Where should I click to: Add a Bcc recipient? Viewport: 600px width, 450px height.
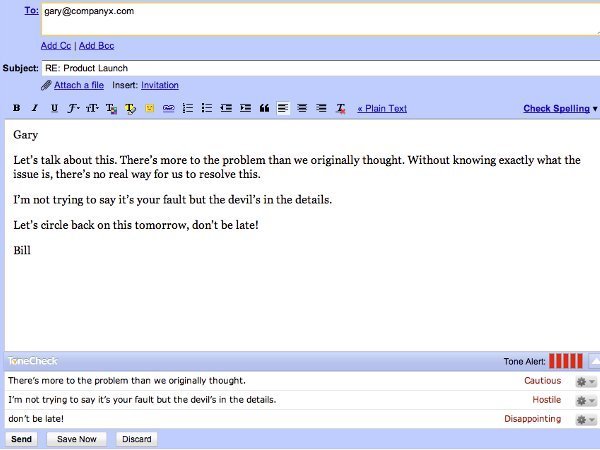96,46
